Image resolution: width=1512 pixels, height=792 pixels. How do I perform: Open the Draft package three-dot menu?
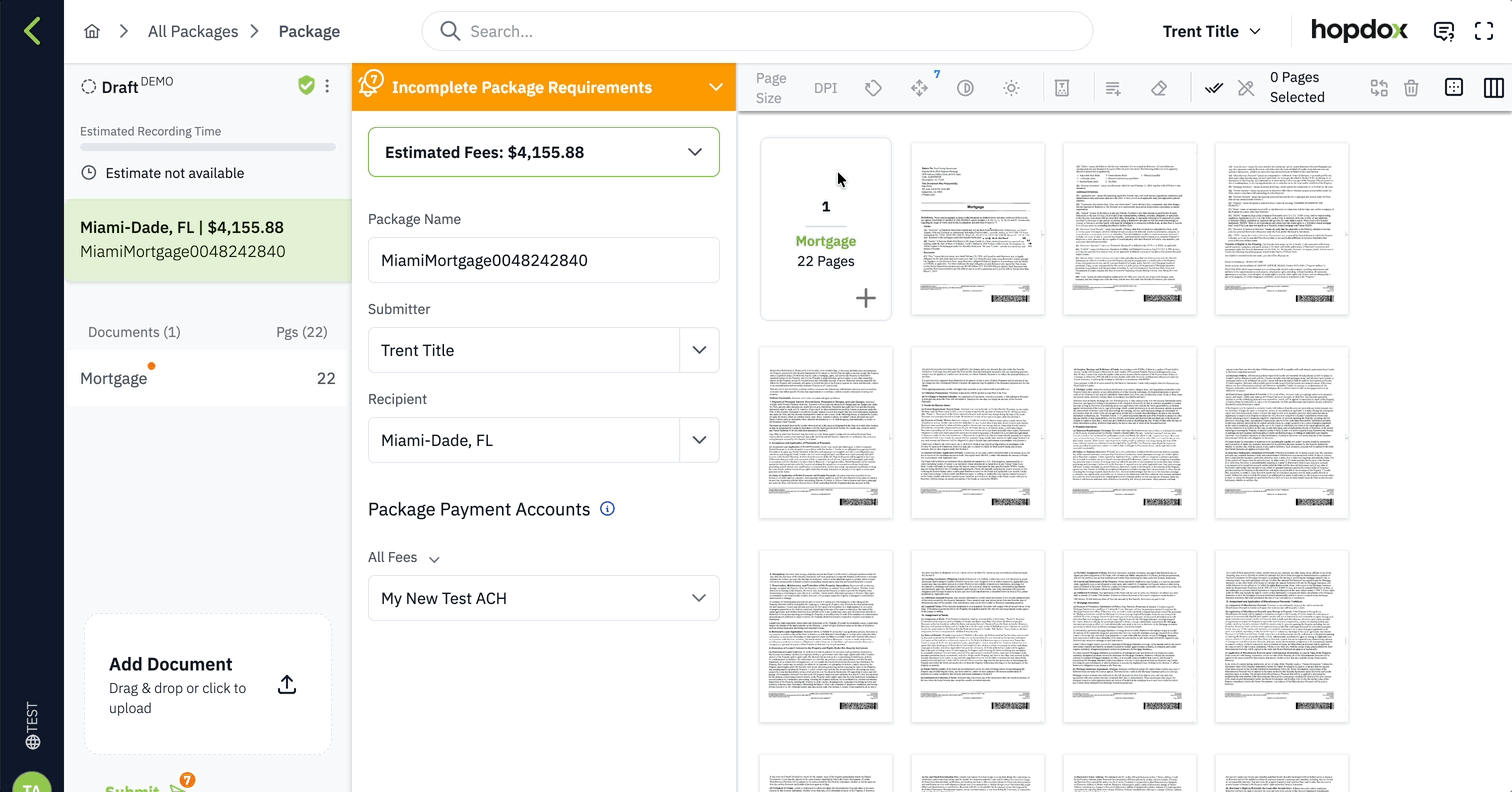(327, 87)
